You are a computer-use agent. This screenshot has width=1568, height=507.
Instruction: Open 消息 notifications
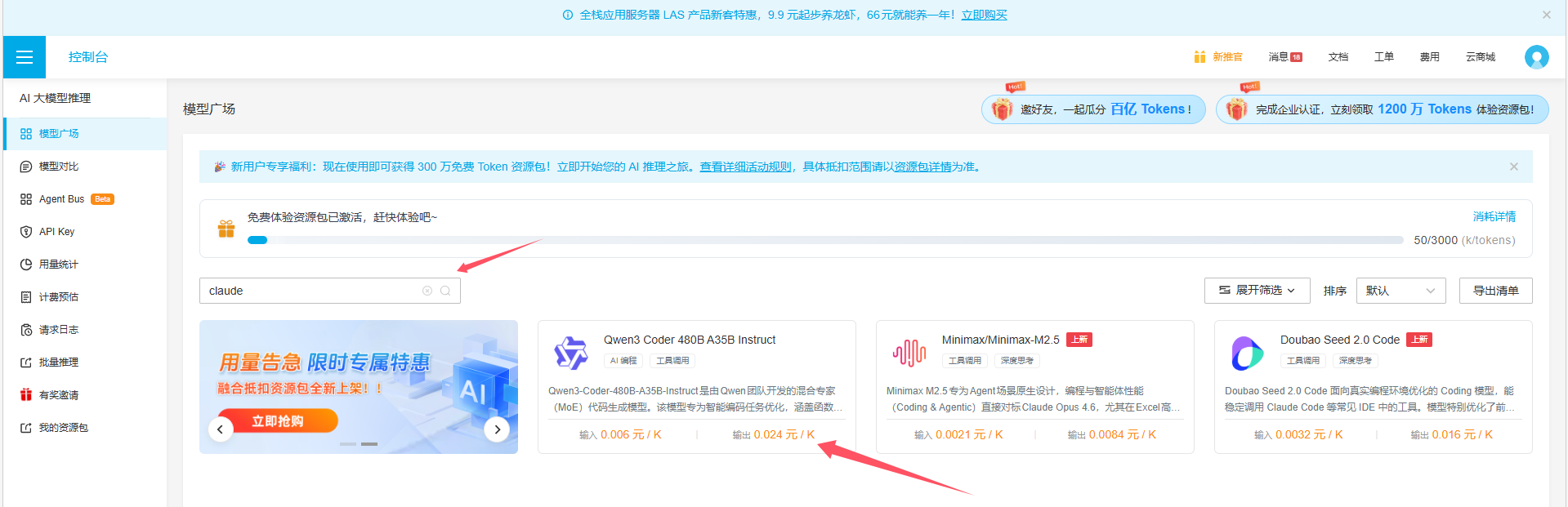[1285, 57]
